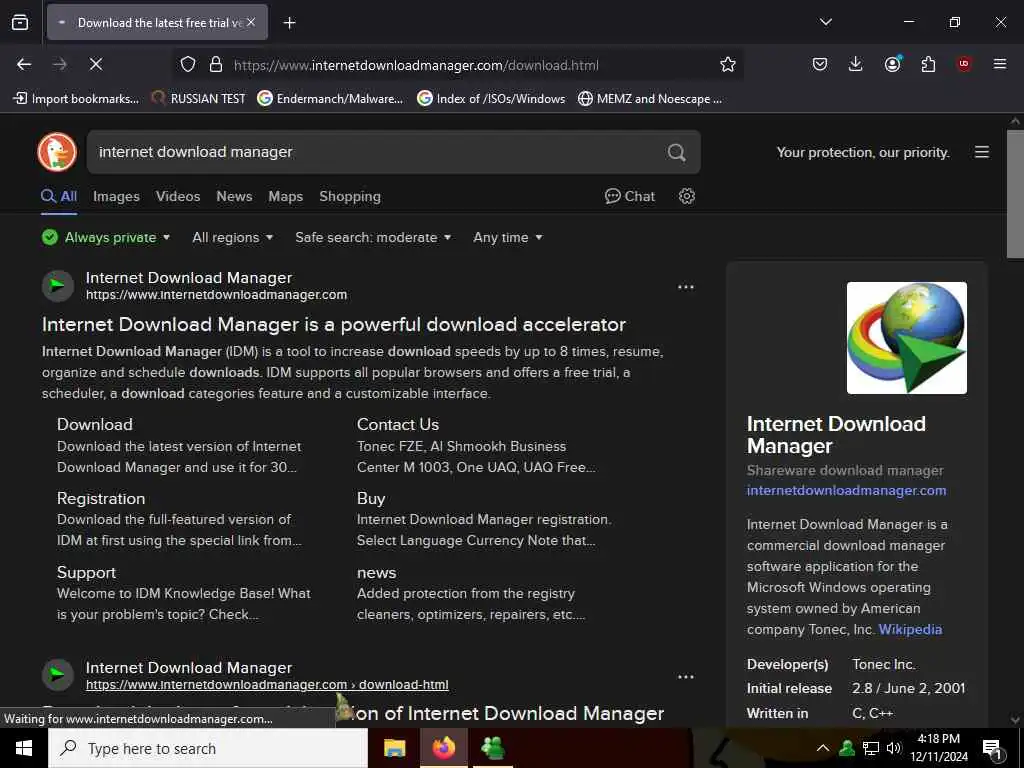Open the Buy sitelink

(x=371, y=498)
